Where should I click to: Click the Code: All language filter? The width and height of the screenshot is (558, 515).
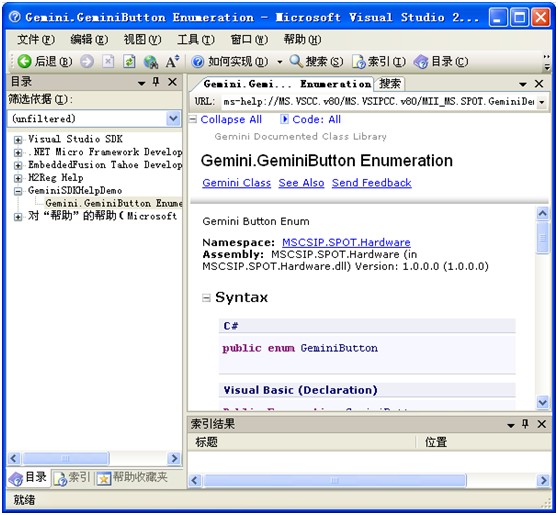click(x=316, y=120)
